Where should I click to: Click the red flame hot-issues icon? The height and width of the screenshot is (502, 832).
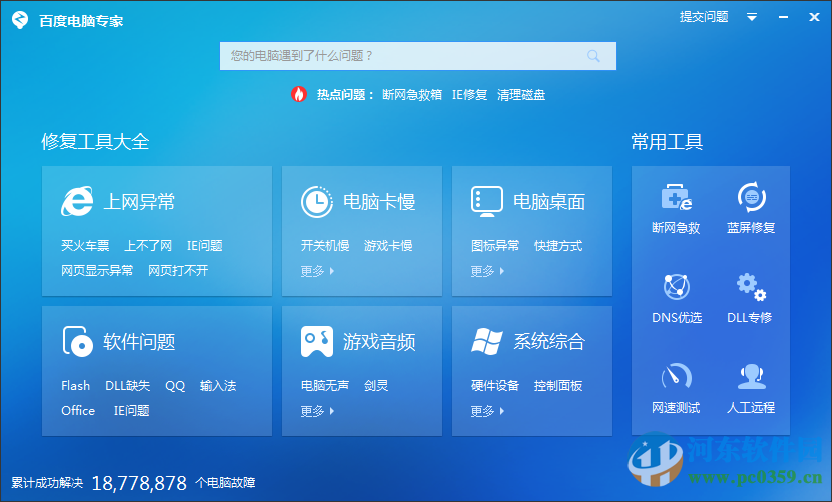pyautogui.click(x=299, y=94)
